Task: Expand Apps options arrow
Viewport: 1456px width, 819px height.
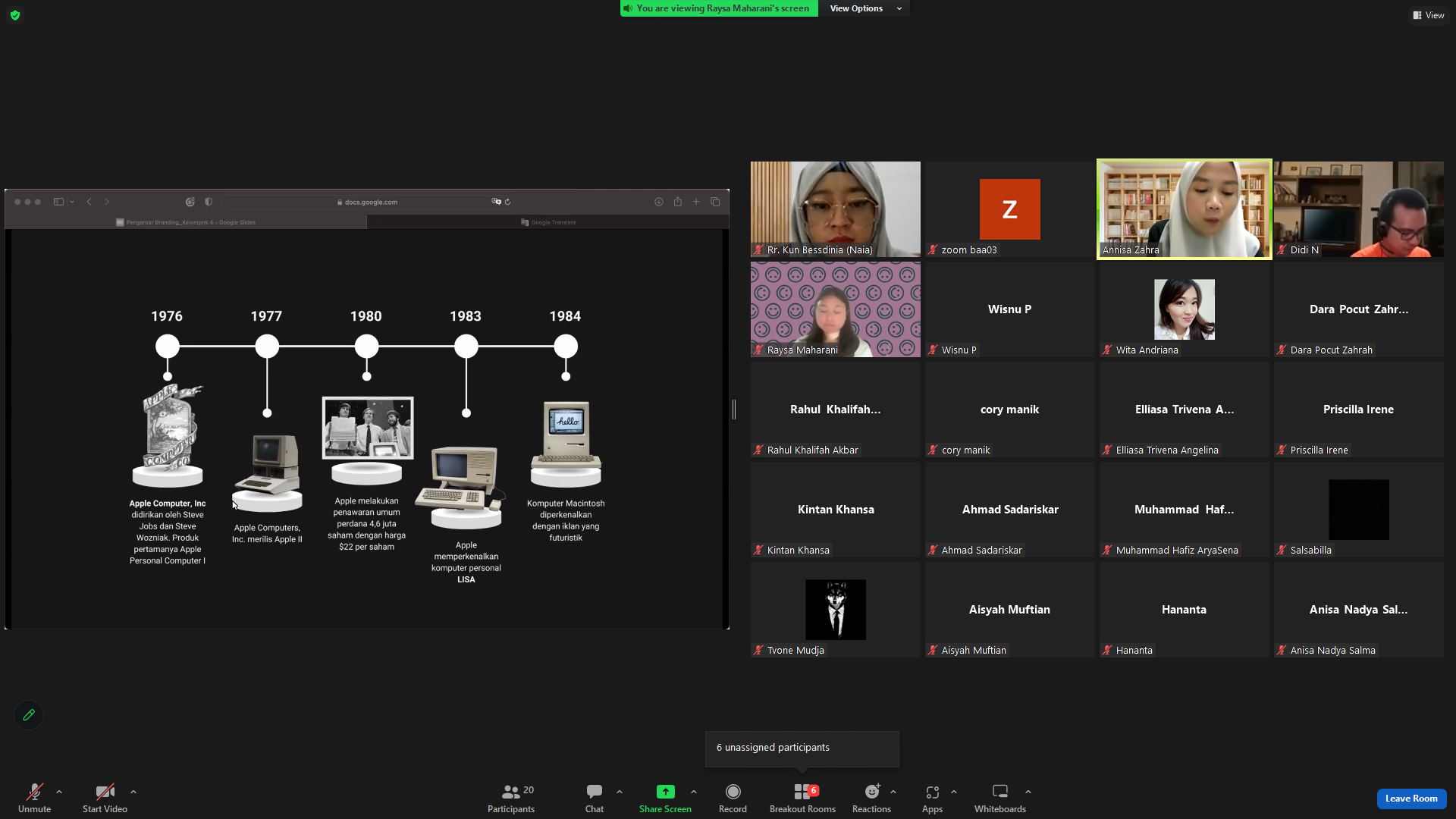Action: [x=954, y=792]
